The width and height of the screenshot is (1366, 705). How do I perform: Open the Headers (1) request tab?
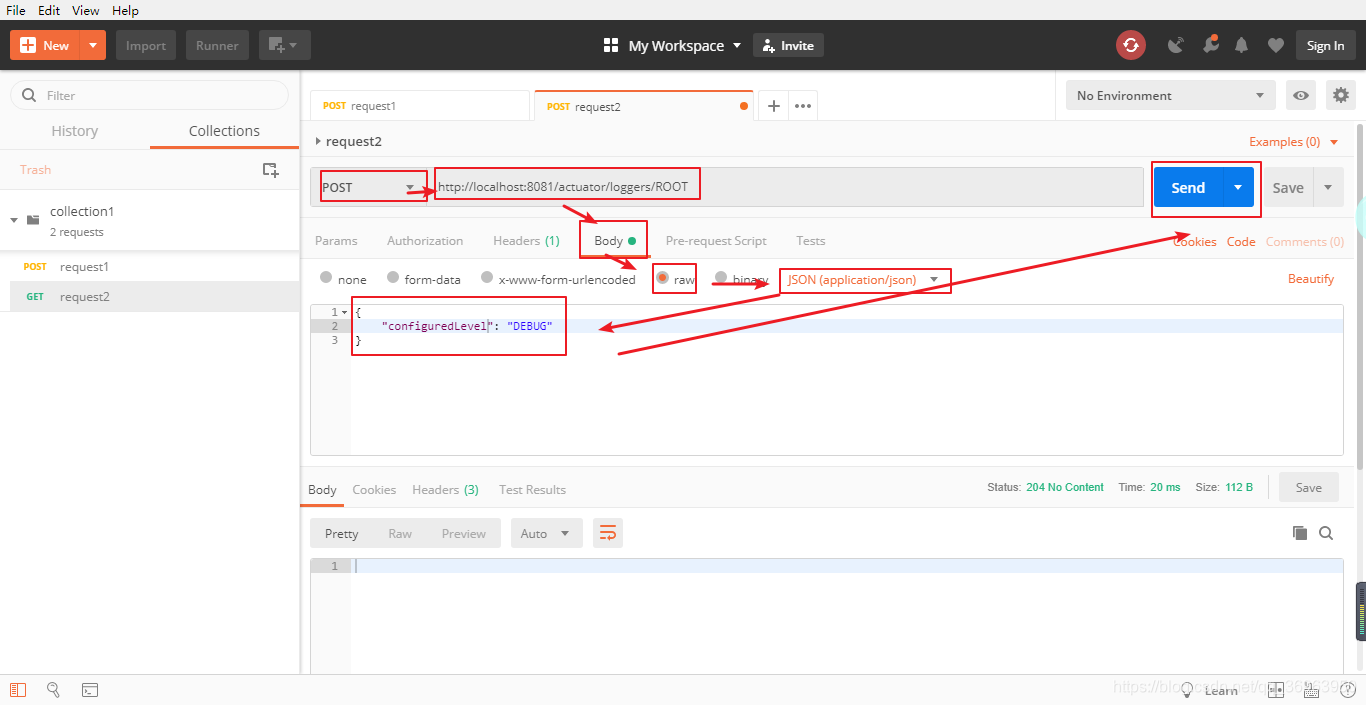click(526, 241)
